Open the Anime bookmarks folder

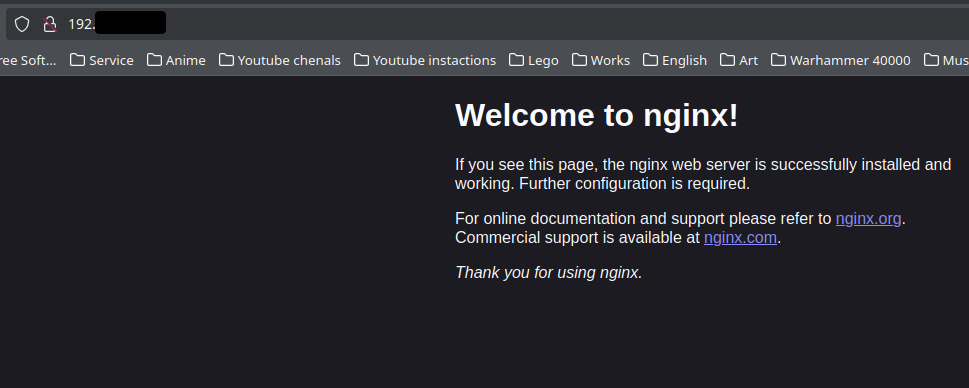pos(176,60)
